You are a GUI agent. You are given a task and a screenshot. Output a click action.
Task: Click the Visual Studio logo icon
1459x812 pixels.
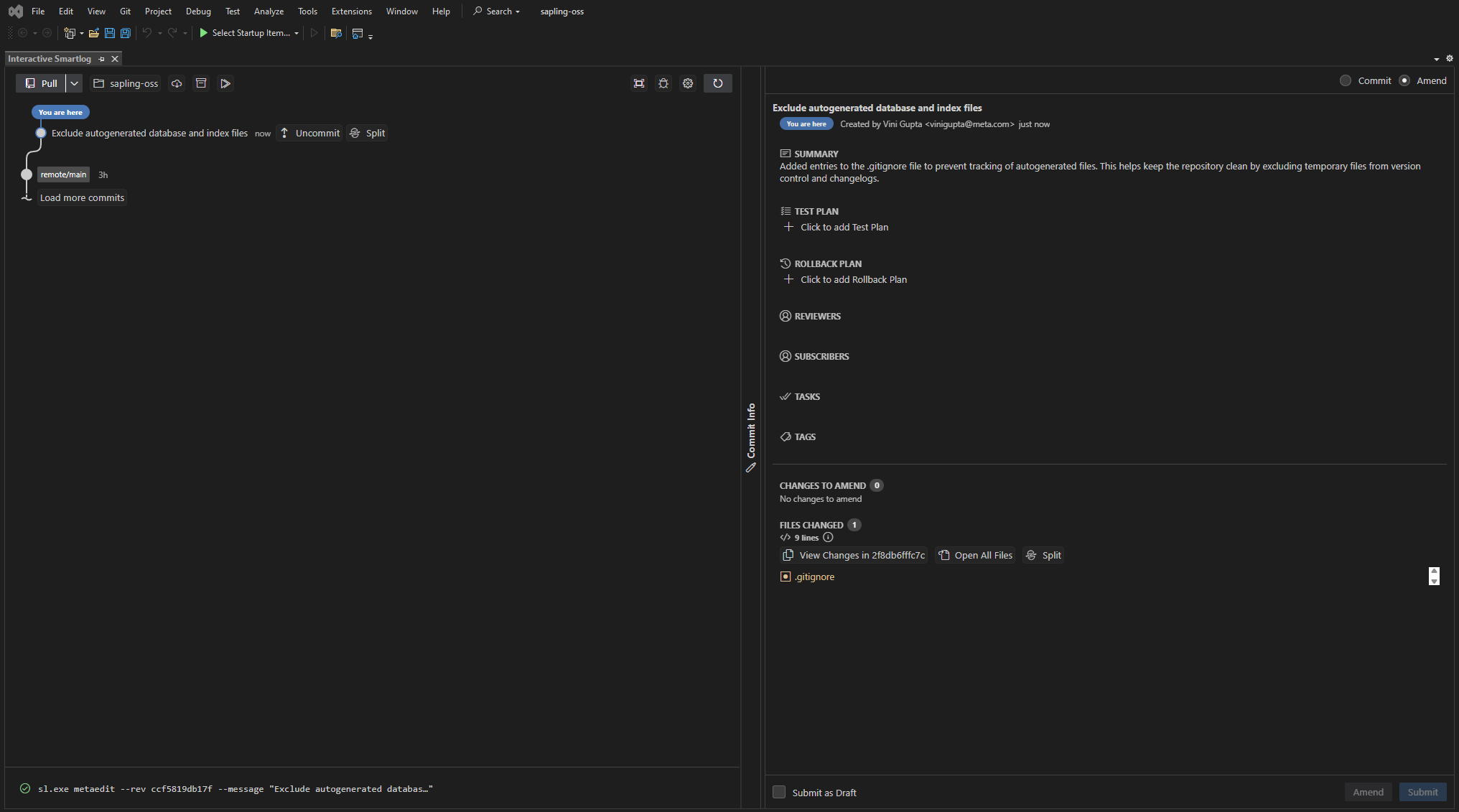tap(15, 11)
